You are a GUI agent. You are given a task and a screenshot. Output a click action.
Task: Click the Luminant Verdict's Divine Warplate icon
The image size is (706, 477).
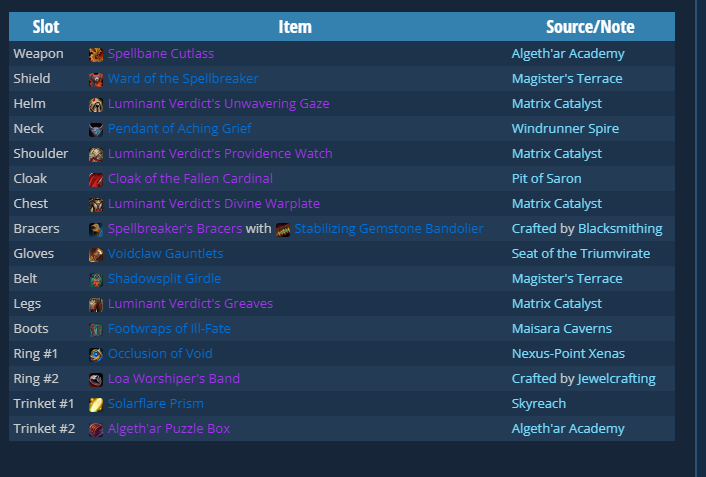(x=95, y=204)
